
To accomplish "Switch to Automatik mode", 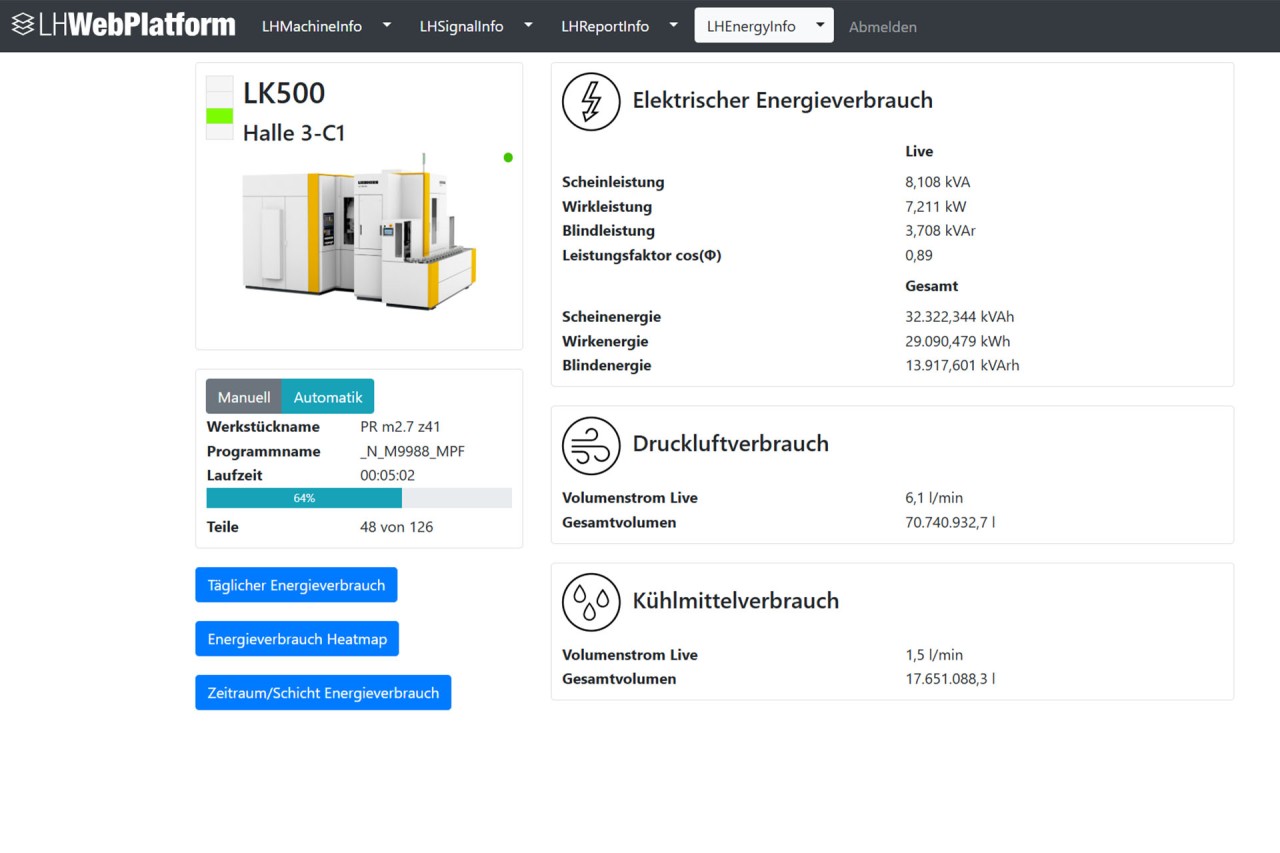I will [x=328, y=397].
